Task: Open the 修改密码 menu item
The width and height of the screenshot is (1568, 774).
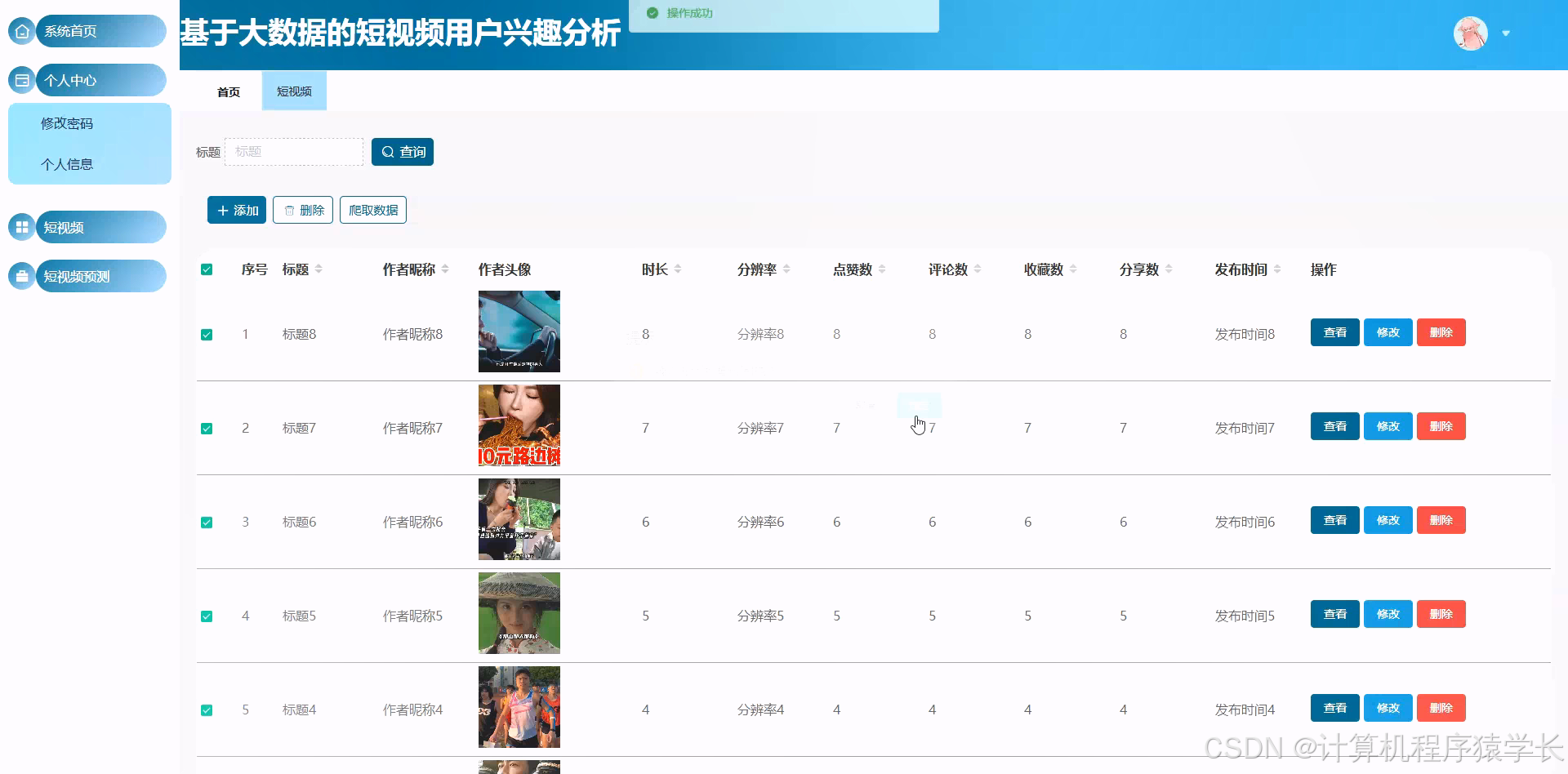Action: click(67, 122)
